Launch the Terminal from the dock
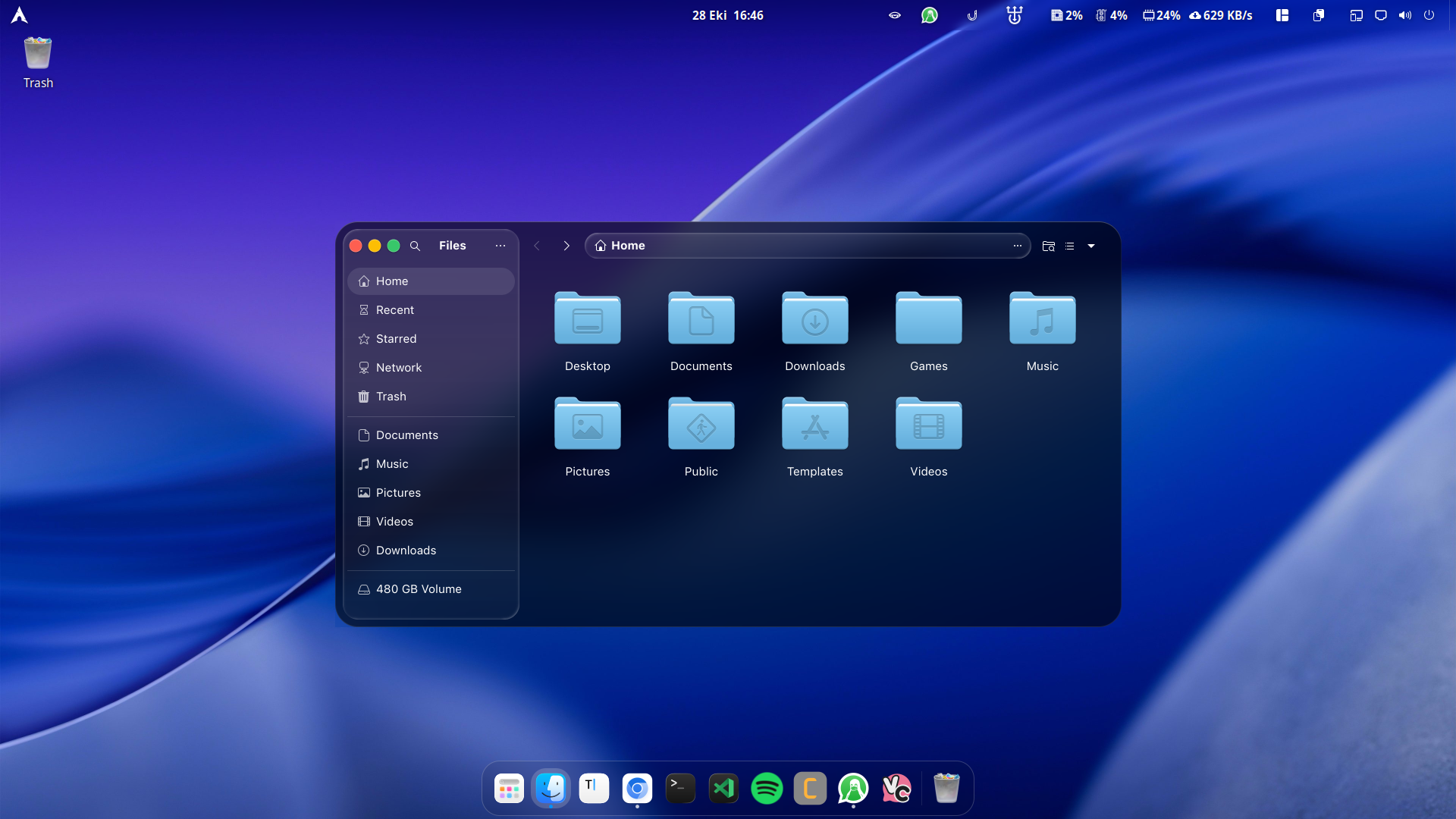Screen dimensions: 1456x819 [x=680, y=789]
